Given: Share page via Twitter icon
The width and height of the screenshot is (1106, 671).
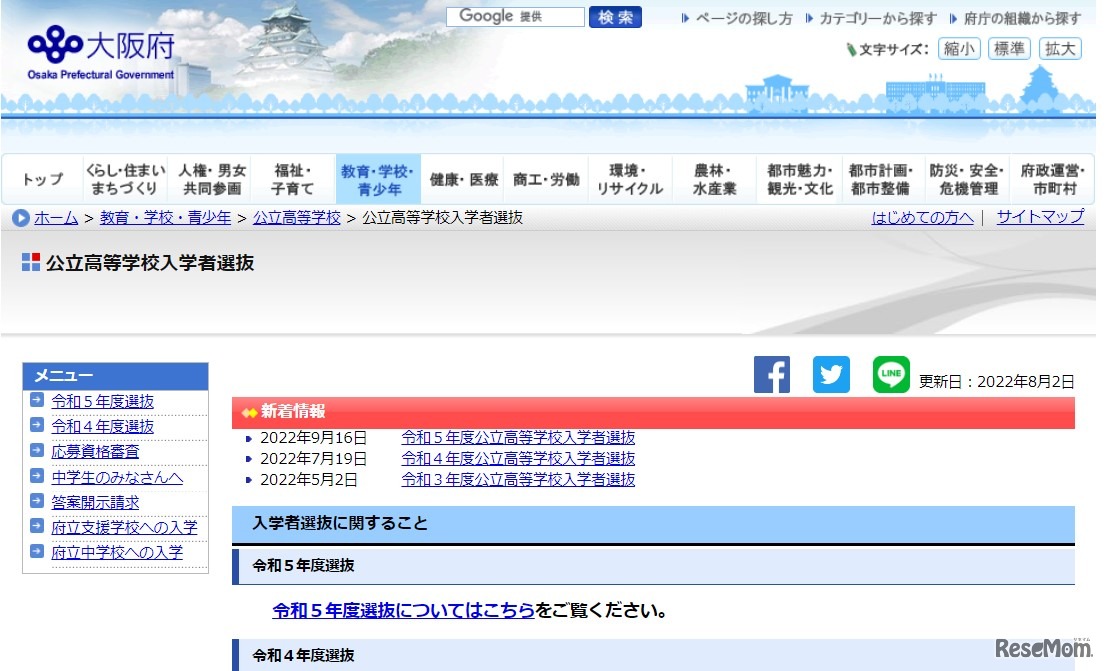Looking at the screenshot, I should [831, 375].
